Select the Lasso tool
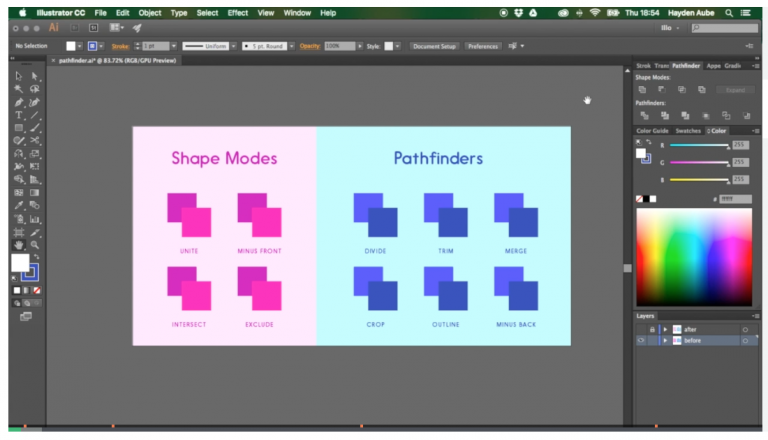The image size is (768, 440). pyautogui.click(x=34, y=89)
